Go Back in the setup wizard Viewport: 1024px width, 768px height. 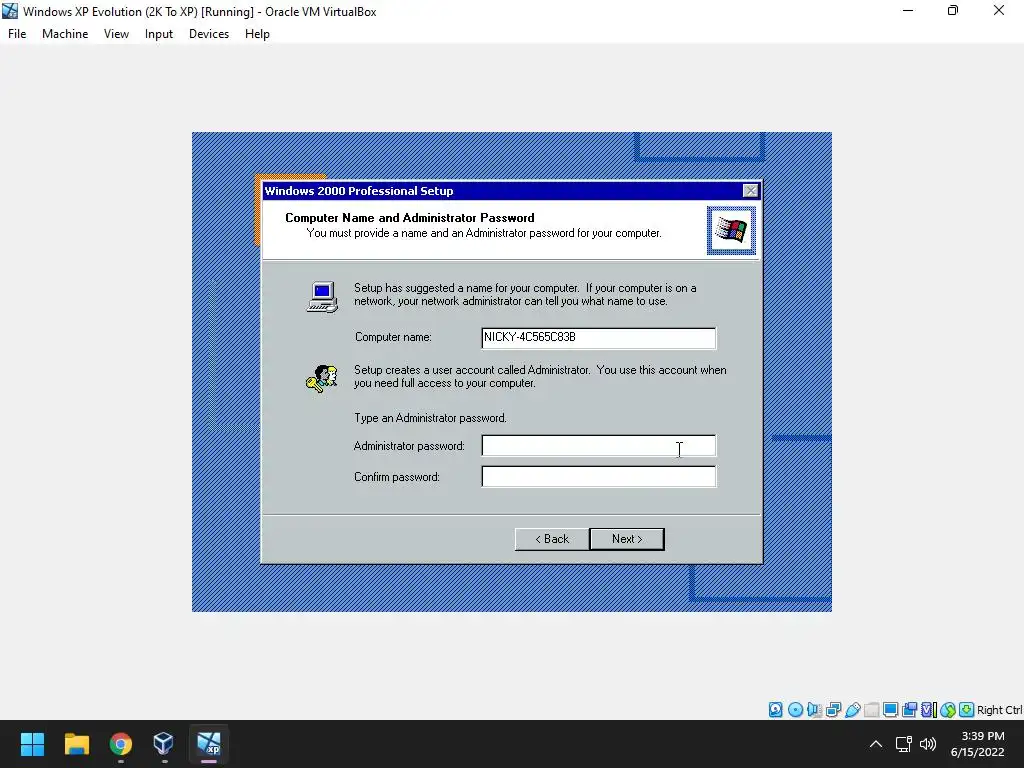pyautogui.click(x=552, y=539)
